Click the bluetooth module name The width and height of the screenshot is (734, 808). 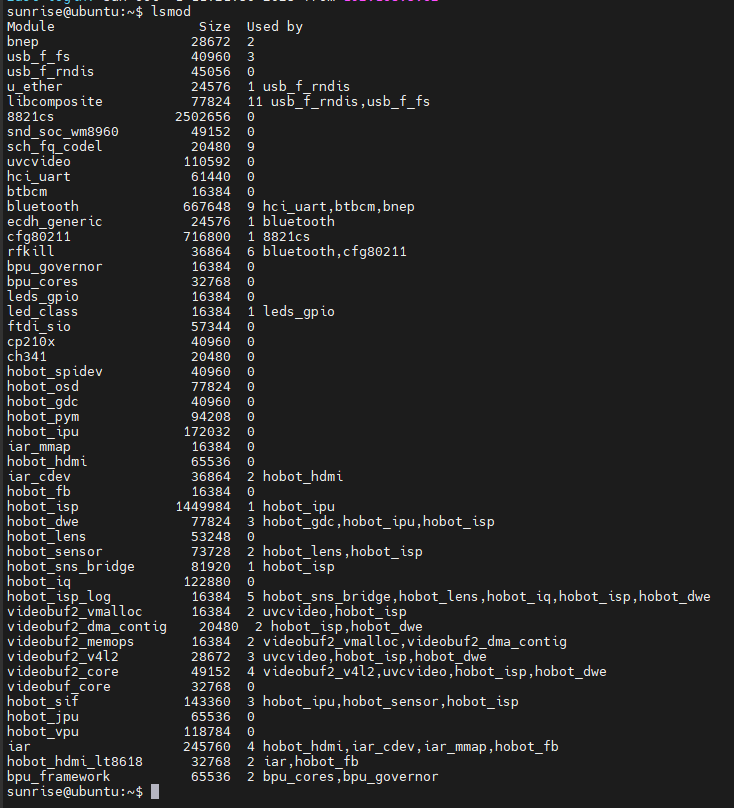pos(43,207)
